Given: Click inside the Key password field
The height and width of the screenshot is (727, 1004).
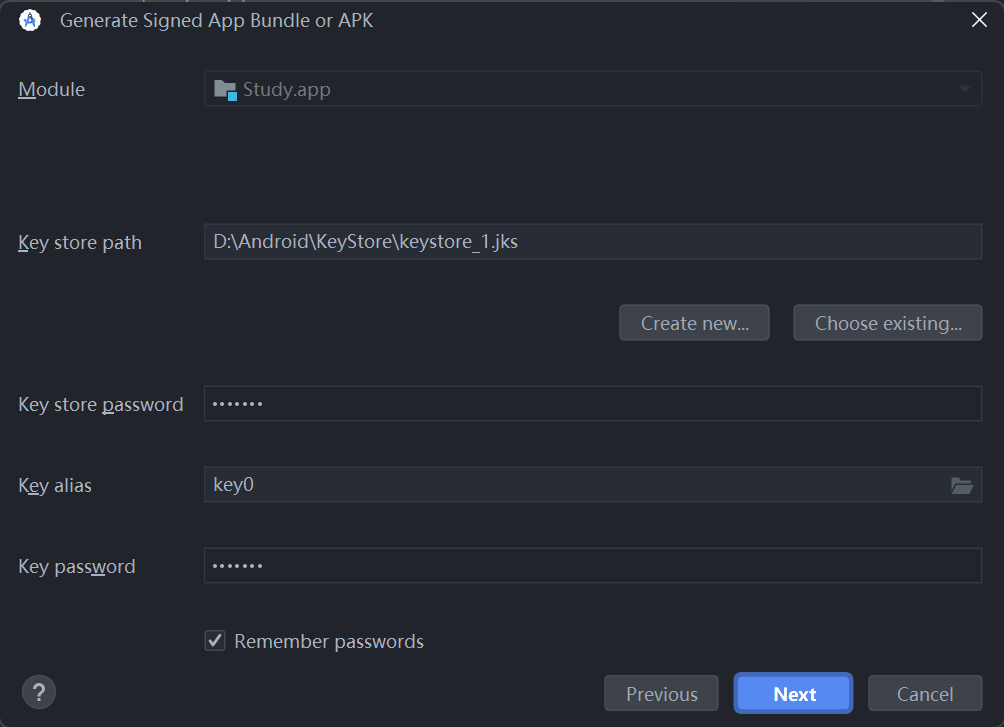Looking at the screenshot, I should 593,566.
